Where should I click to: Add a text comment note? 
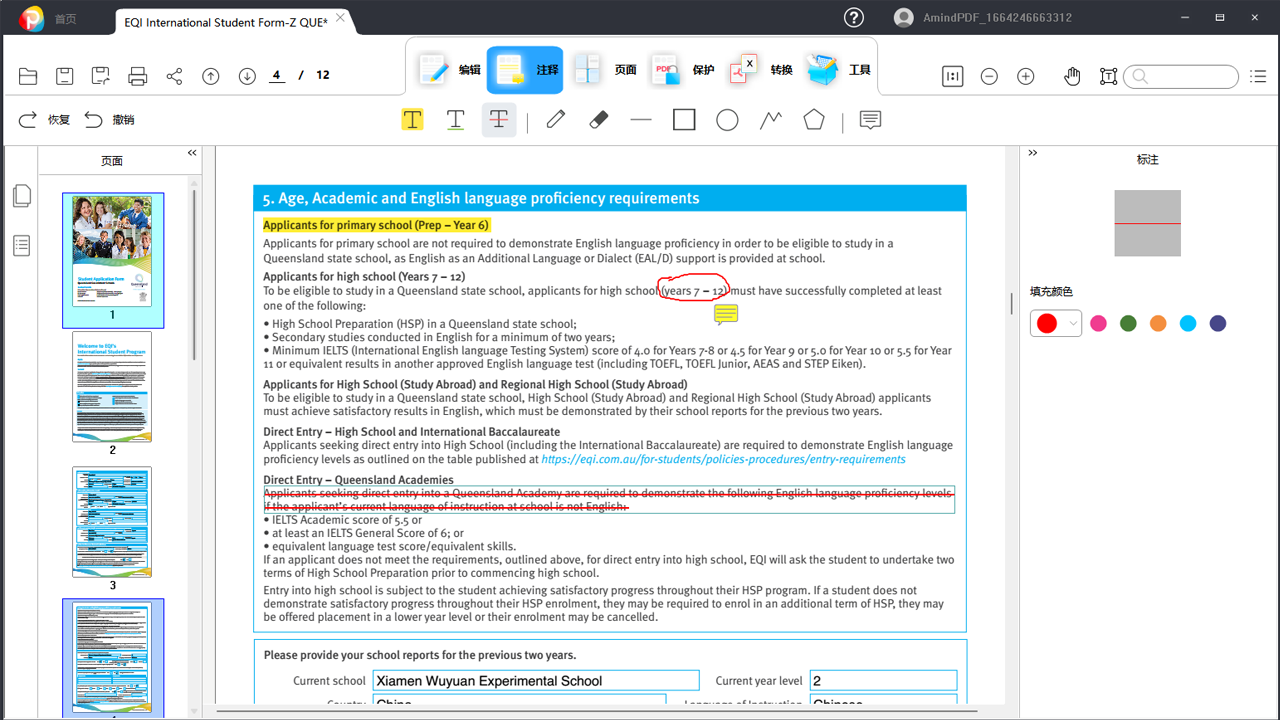(870, 120)
